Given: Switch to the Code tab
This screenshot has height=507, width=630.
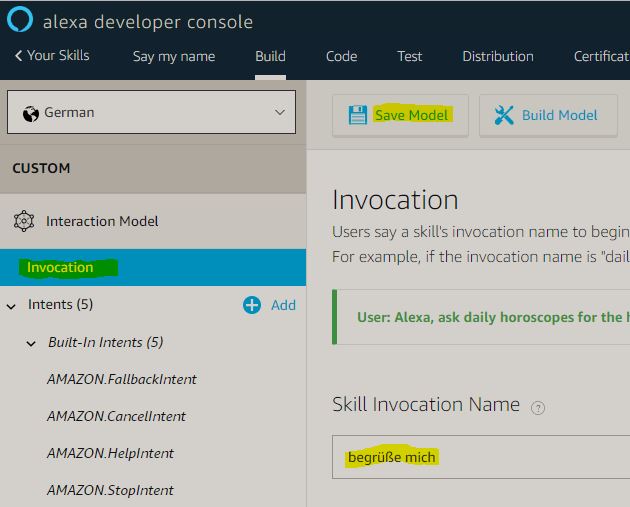Looking at the screenshot, I should point(341,56).
